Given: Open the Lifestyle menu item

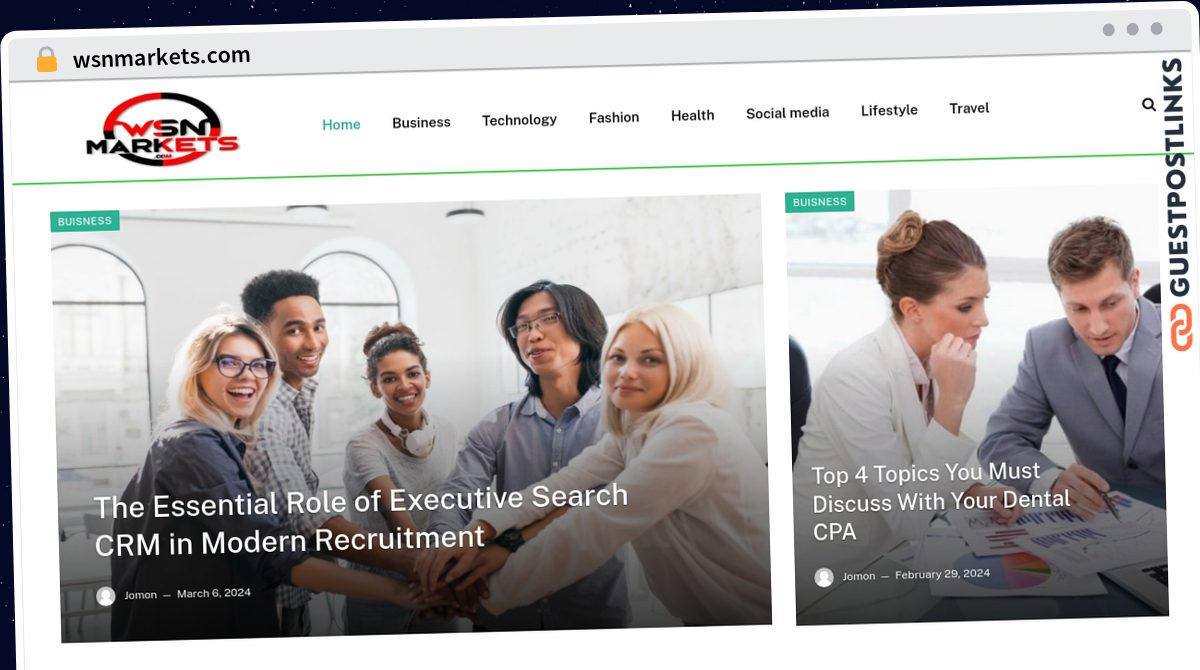Looking at the screenshot, I should (x=889, y=110).
